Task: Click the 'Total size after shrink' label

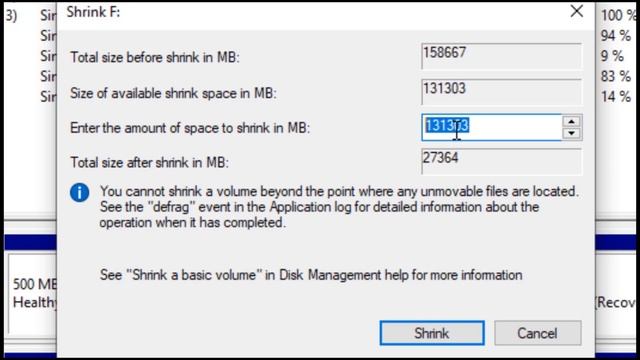Action: [x=149, y=162]
